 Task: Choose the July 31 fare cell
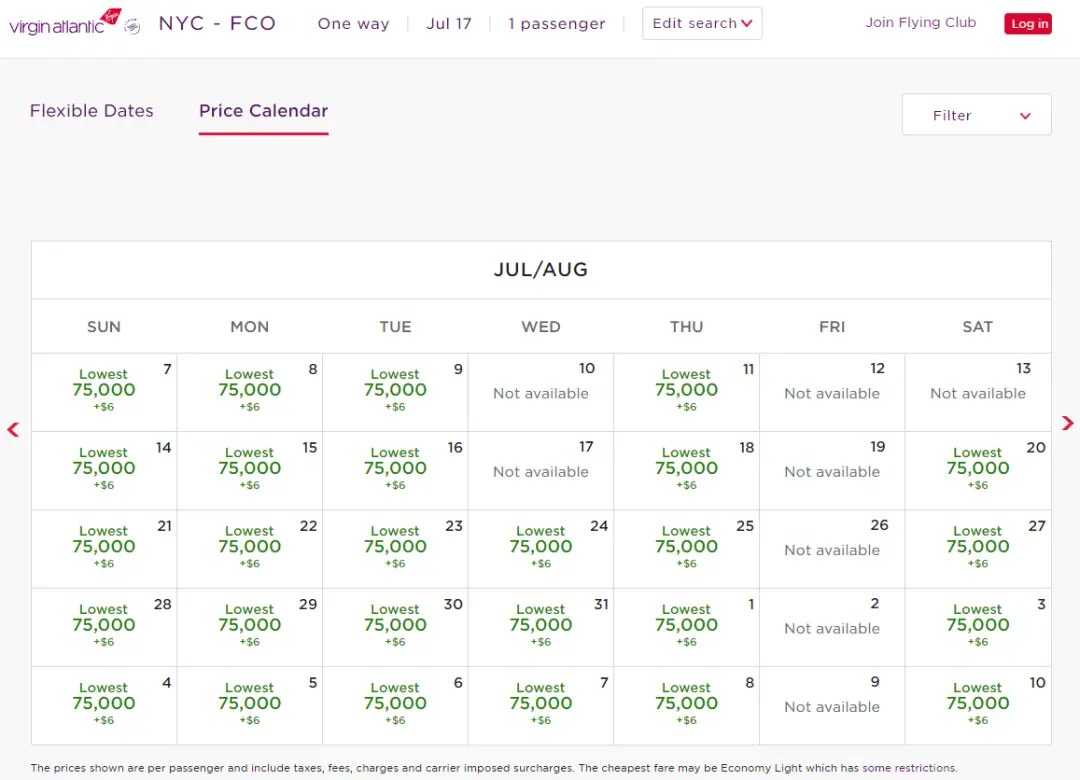point(540,626)
